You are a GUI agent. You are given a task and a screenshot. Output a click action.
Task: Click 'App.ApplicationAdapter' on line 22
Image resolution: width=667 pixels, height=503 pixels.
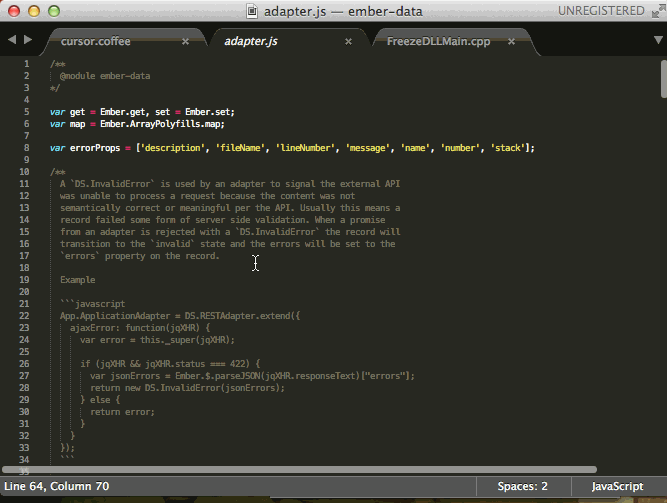pyautogui.click(x=115, y=316)
